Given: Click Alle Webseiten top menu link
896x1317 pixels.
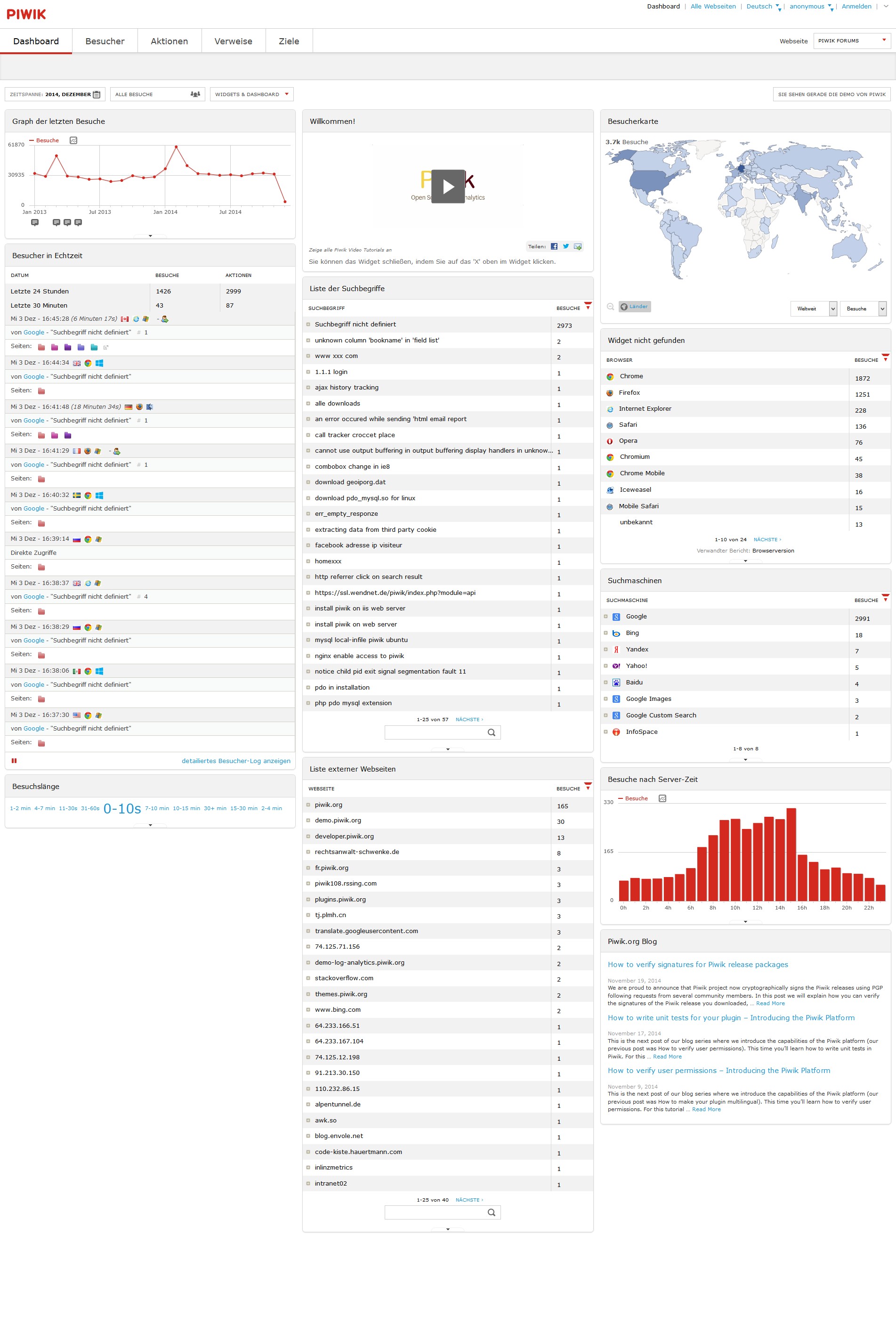Looking at the screenshot, I should coord(713,7).
